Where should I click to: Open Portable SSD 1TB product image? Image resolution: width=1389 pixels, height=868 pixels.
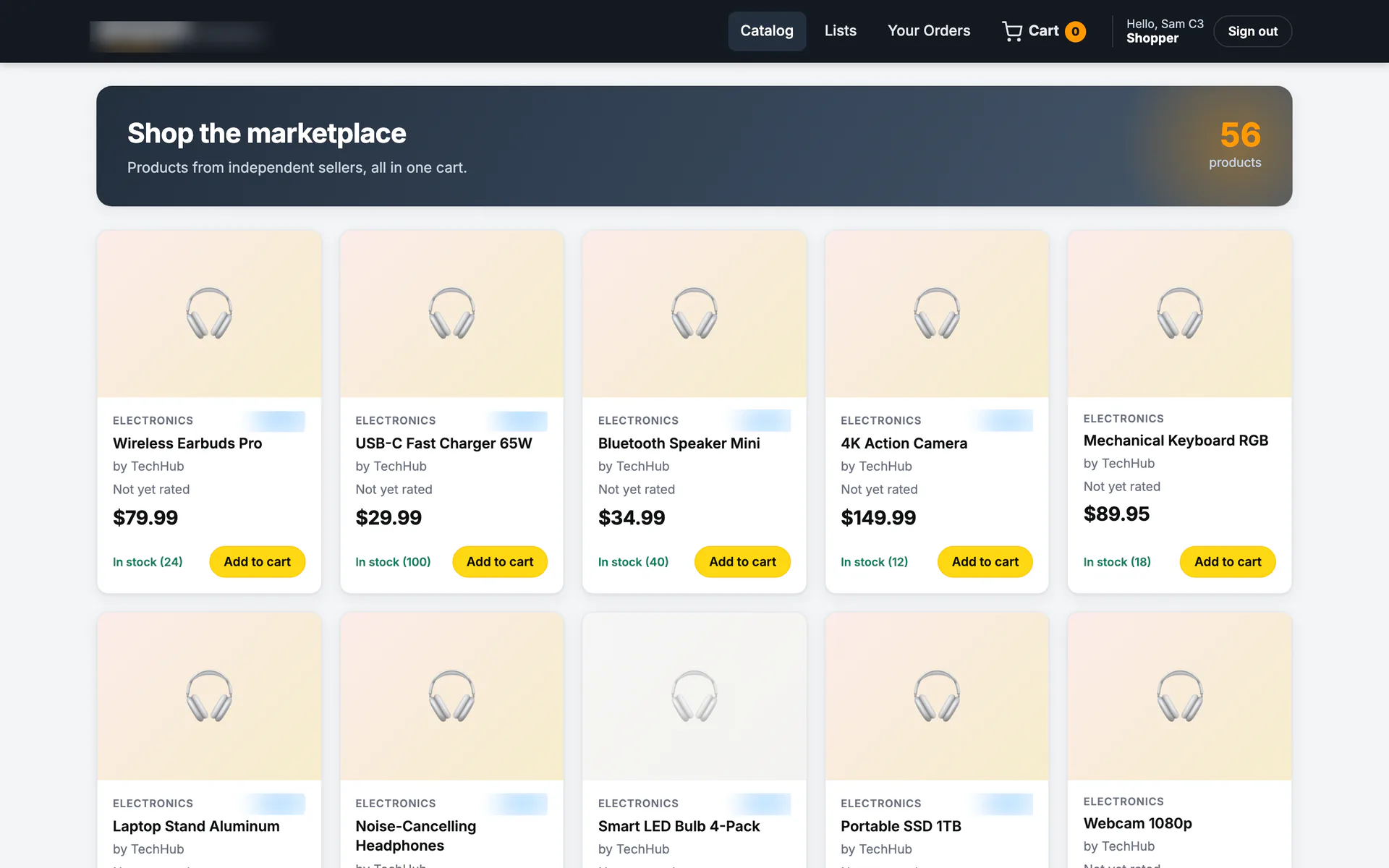tap(937, 697)
